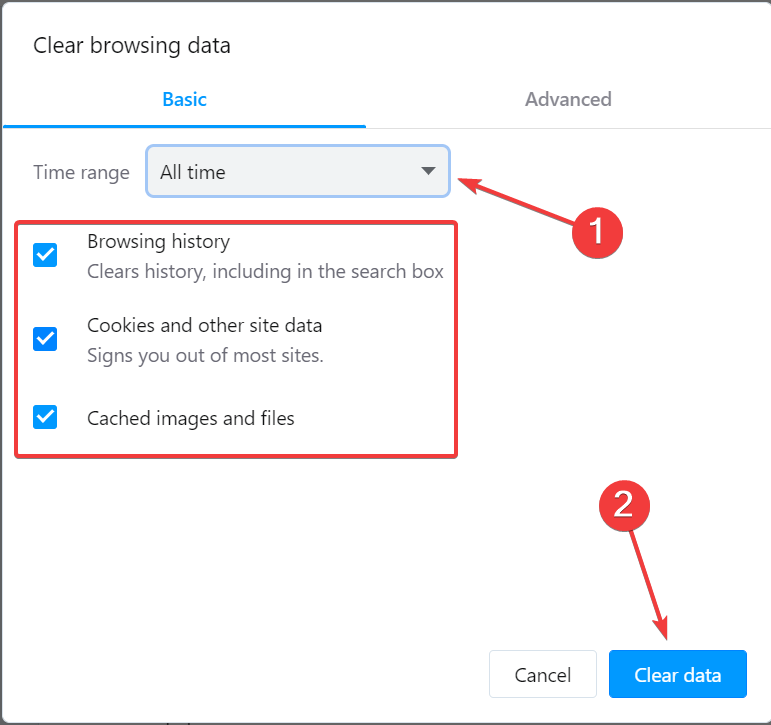Dismiss dialog with the Cancel button
This screenshot has width=771, height=725.
pyautogui.click(x=543, y=674)
